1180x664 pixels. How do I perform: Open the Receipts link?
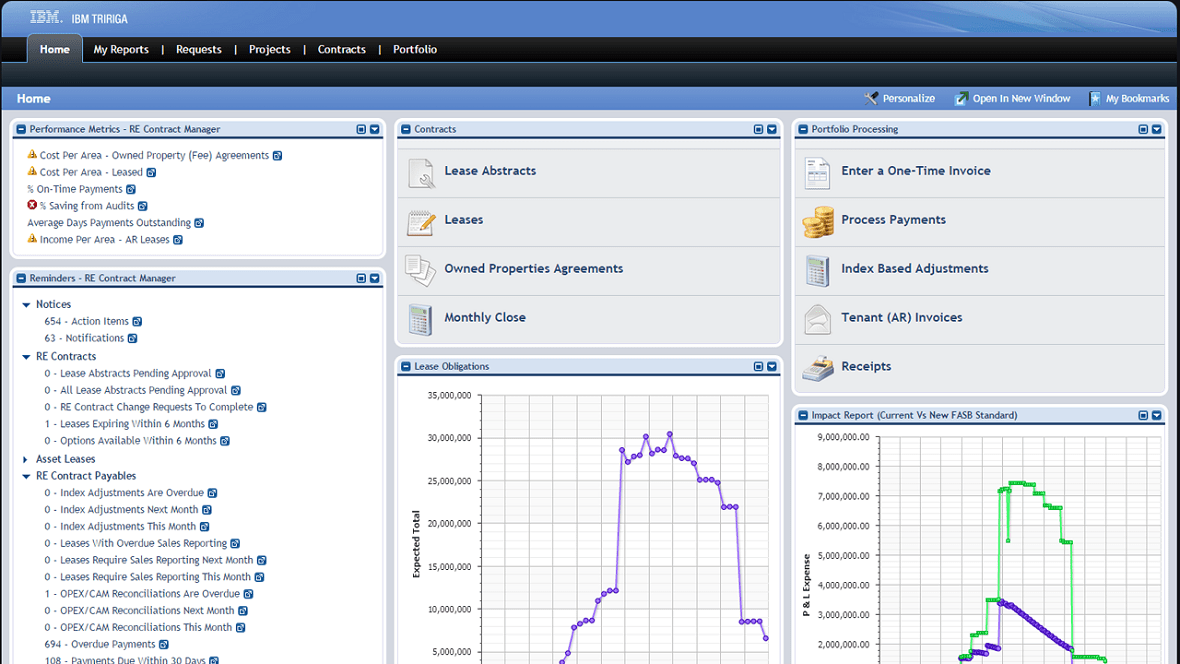tap(866, 367)
